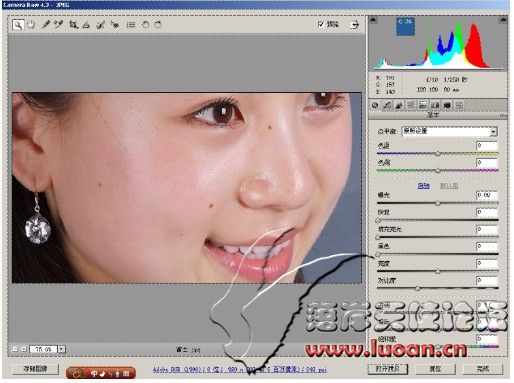Screen dimensions: 514x383
Task: Rotate image counterclockwise icon
Action: click(145, 25)
